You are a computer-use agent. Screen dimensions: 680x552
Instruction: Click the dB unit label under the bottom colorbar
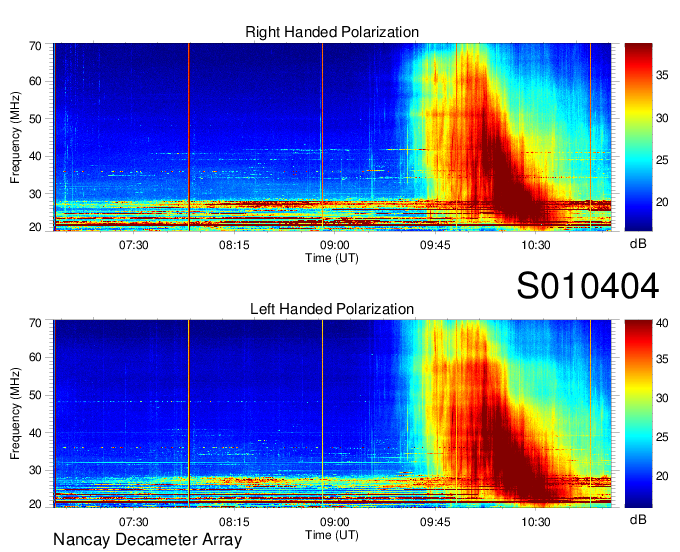click(638, 520)
